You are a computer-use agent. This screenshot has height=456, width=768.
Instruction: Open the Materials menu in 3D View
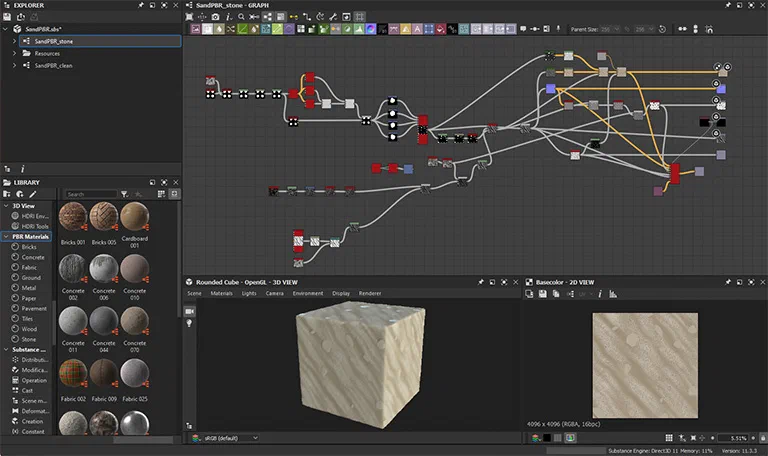coord(221,293)
